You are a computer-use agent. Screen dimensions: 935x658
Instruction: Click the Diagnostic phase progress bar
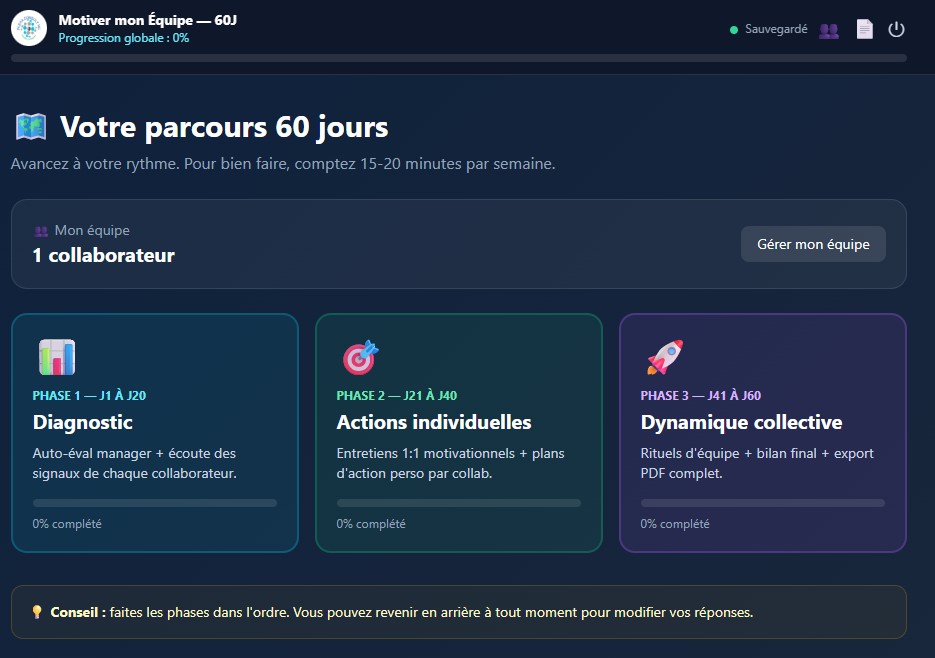[x=155, y=503]
